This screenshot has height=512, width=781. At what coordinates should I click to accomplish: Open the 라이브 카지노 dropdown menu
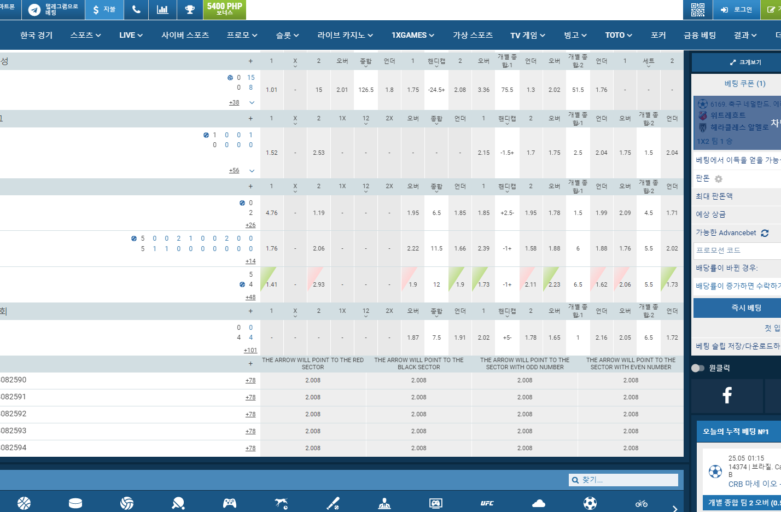(x=345, y=35)
